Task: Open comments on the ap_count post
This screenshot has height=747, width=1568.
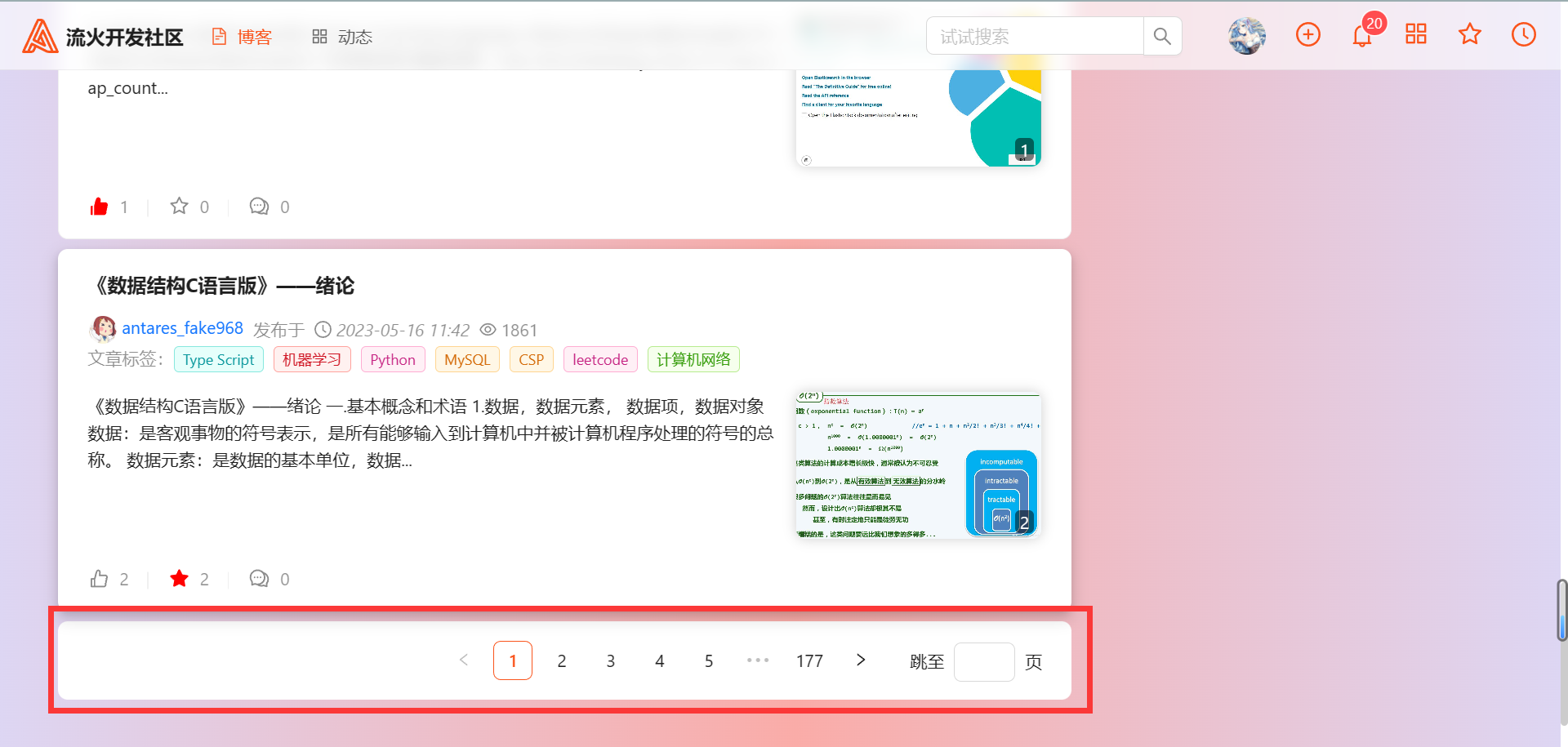Action: (x=259, y=207)
